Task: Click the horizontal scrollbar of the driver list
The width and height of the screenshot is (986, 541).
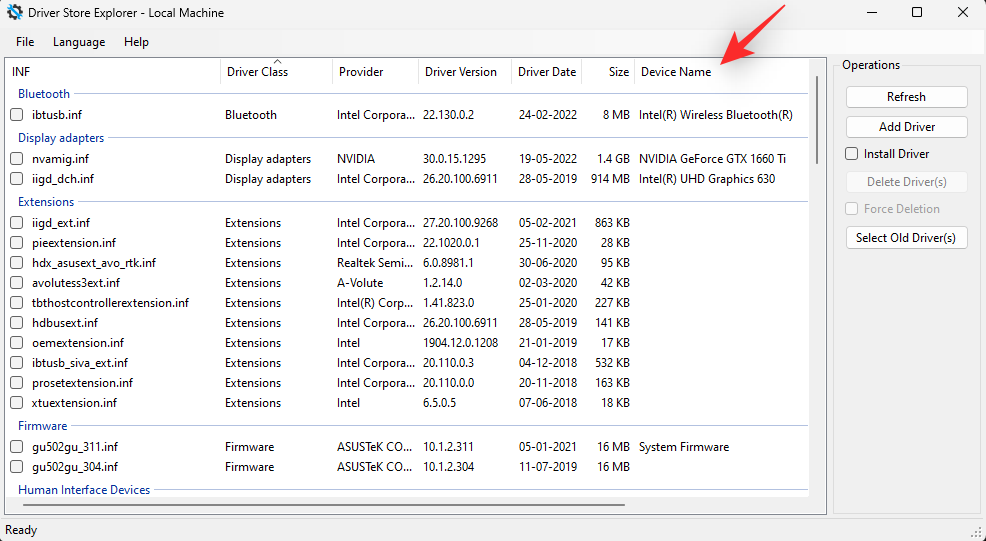Action: [320, 506]
